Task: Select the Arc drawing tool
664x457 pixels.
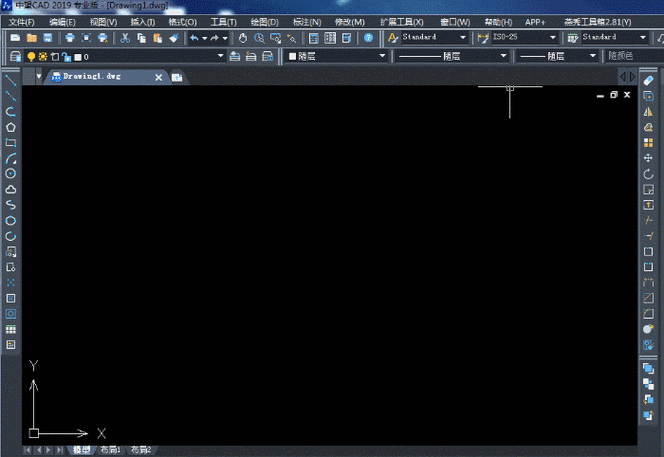Action: pyautogui.click(x=11, y=158)
